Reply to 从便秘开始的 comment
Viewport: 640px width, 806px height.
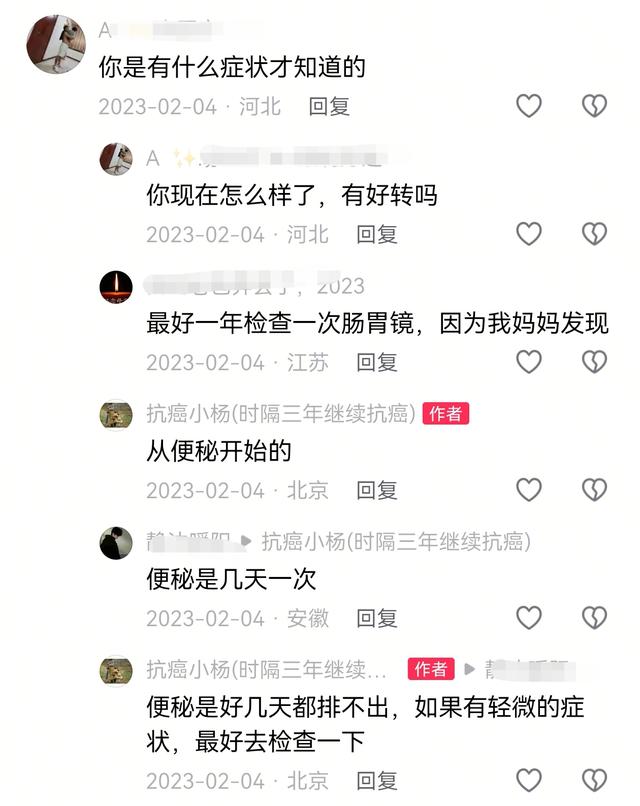tap(377, 491)
